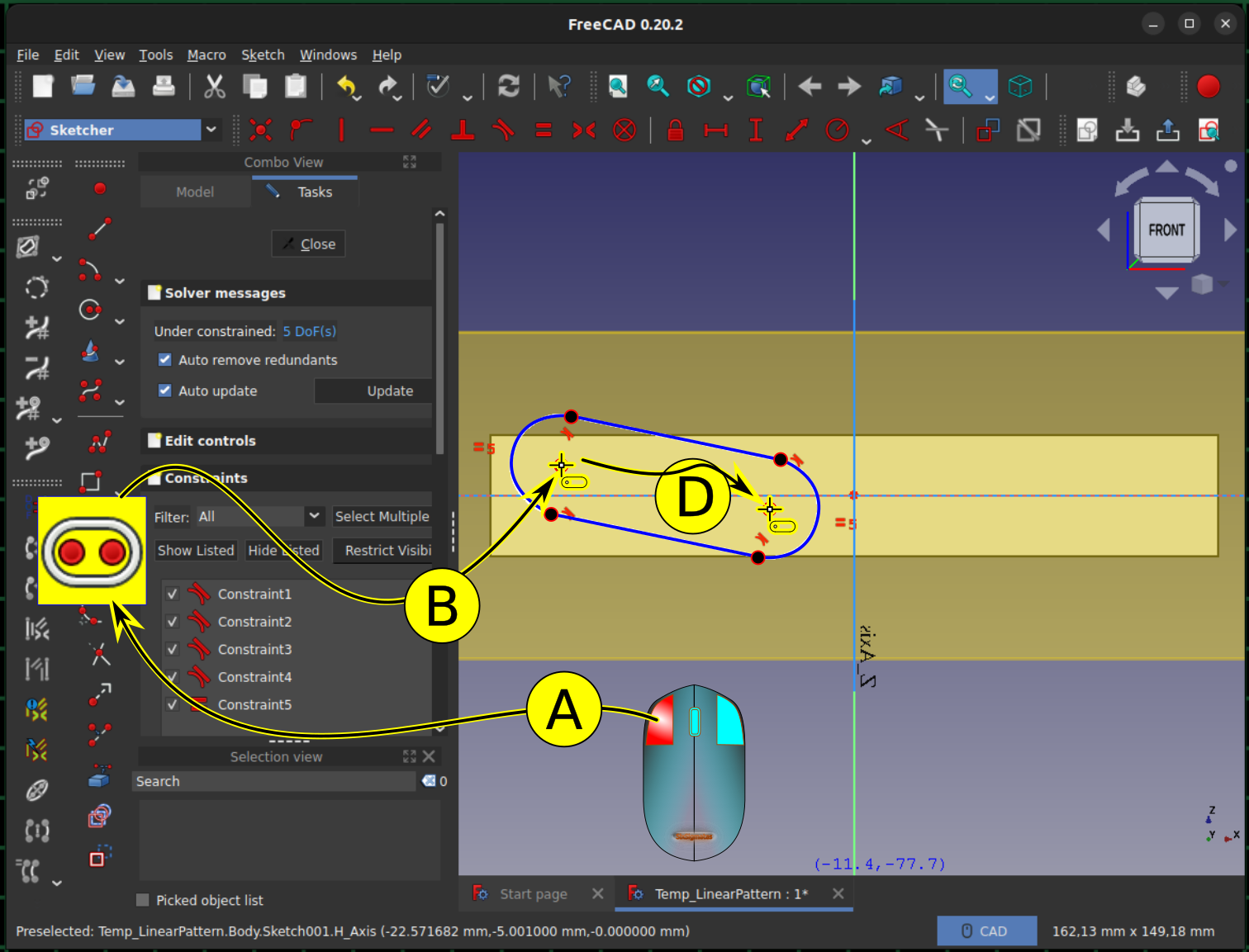Refresh the document with the recompute icon
The width and height of the screenshot is (1249, 952).
coord(509,86)
